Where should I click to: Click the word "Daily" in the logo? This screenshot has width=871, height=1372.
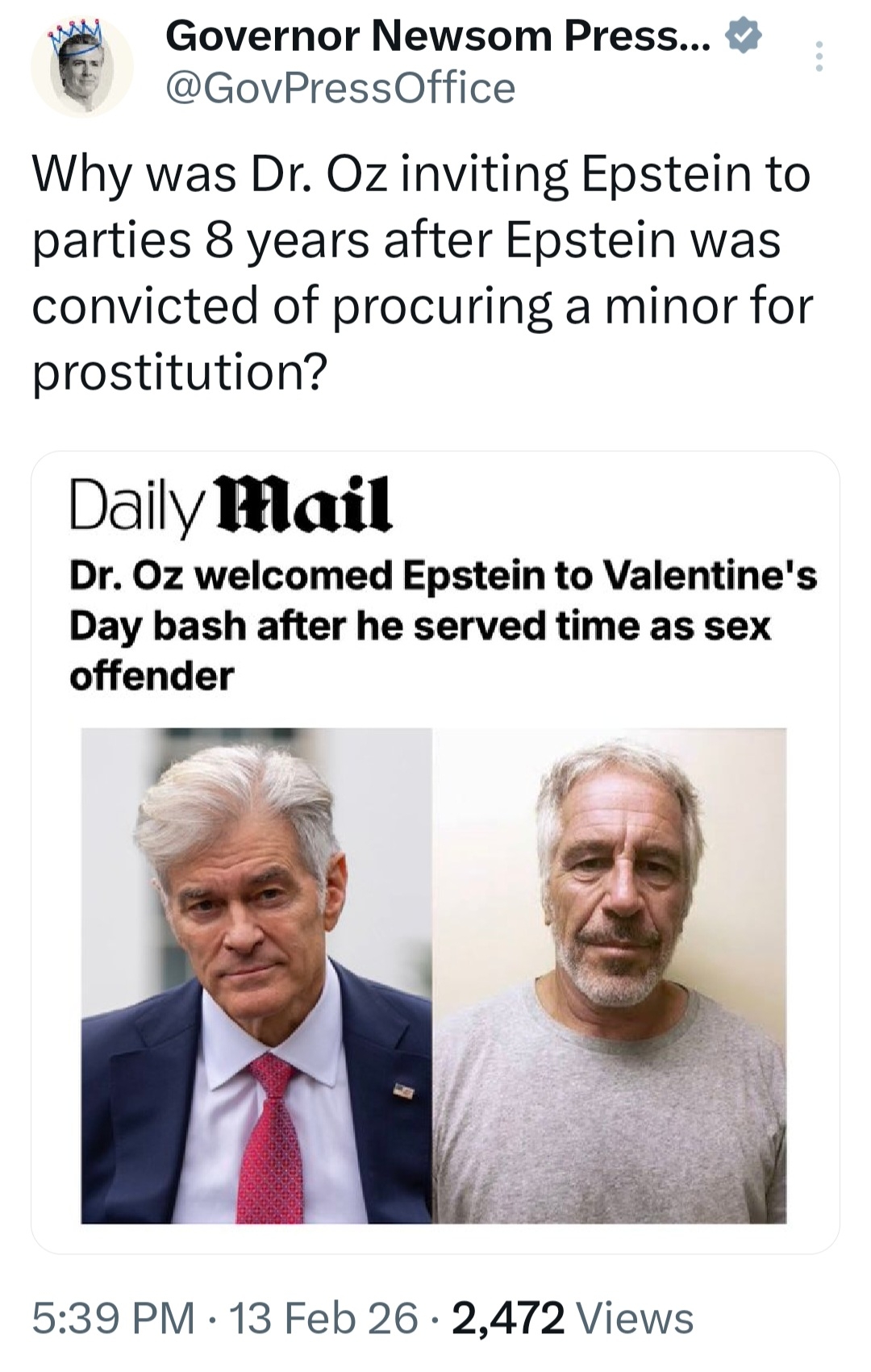tap(133, 506)
